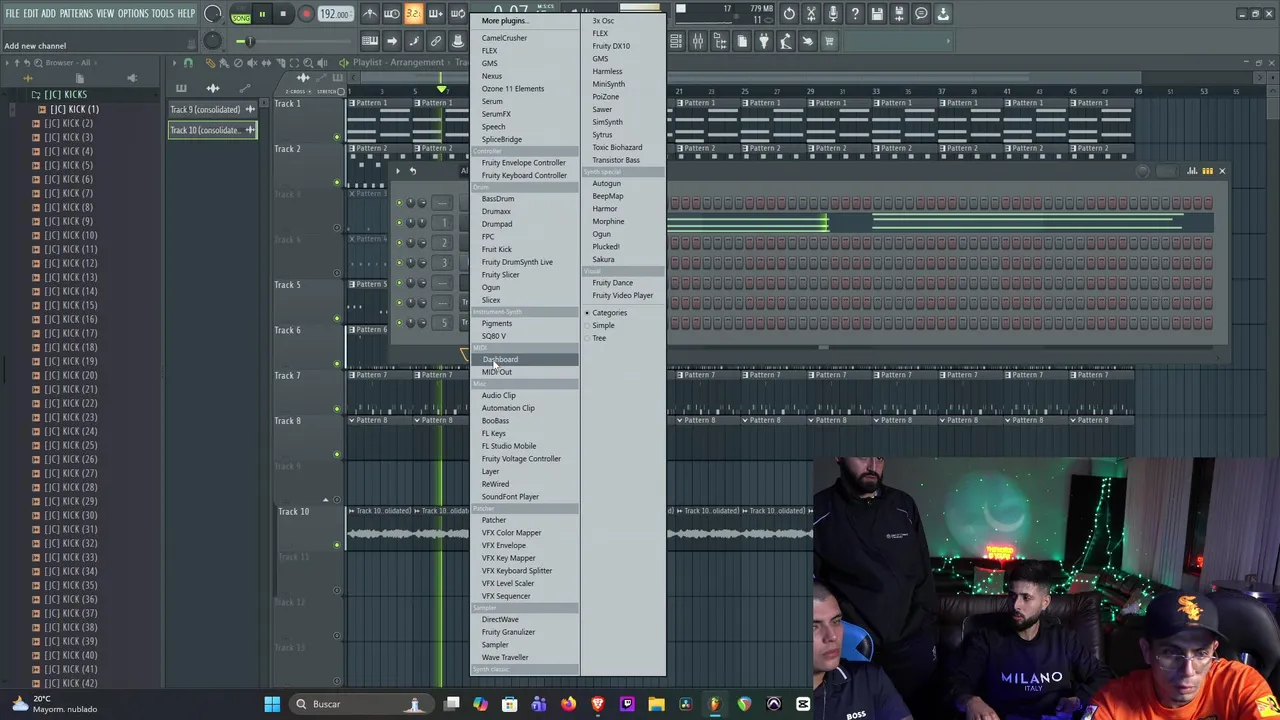Open the TOOLS menu
Screen dimensions: 1280x720
click(163, 14)
